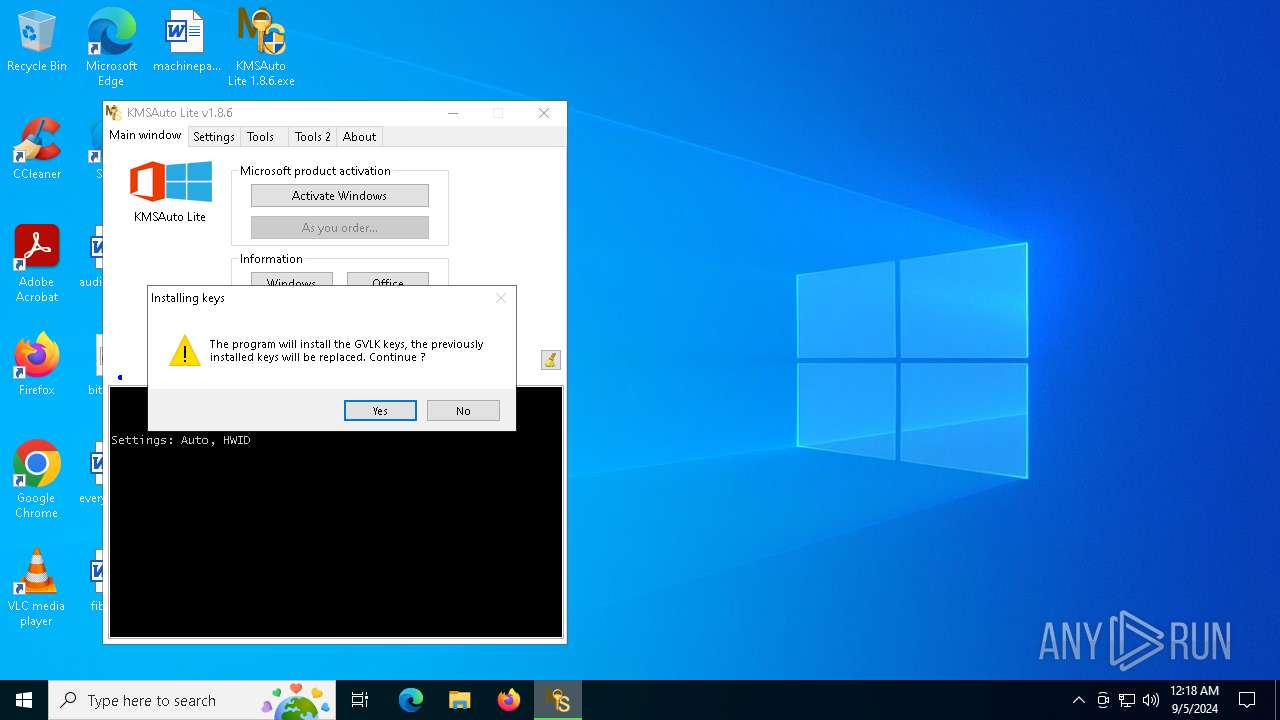Screen dimensions: 1280x720
Task: Click the KMSAuto Lite Office/Windows logo
Action: [170, 182]
